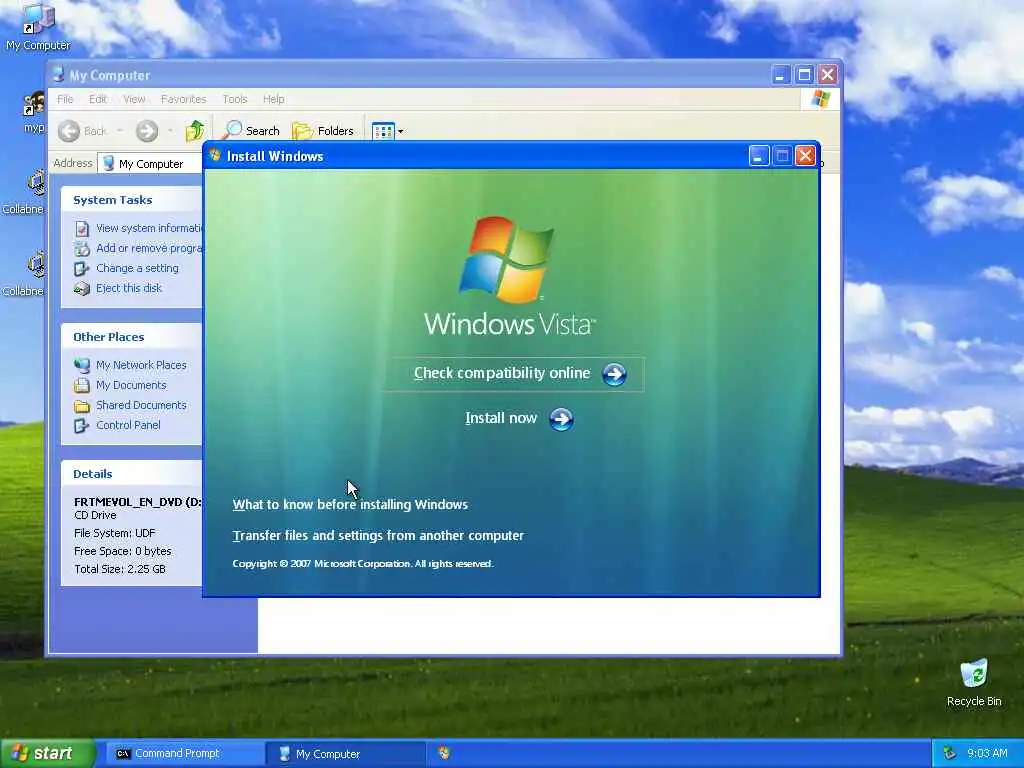Open My Documents in Other Places
Image resolution: width=1024 pixels, height=768 pixels.
click(131, 385)
